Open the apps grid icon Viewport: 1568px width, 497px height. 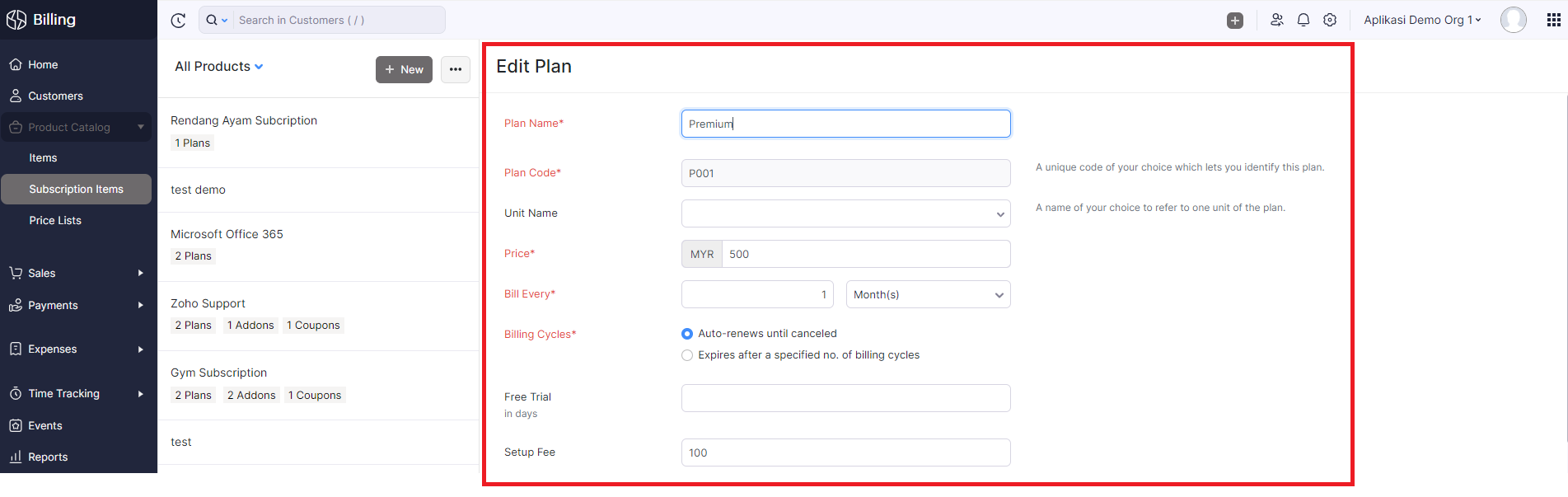click(1554, 20)
